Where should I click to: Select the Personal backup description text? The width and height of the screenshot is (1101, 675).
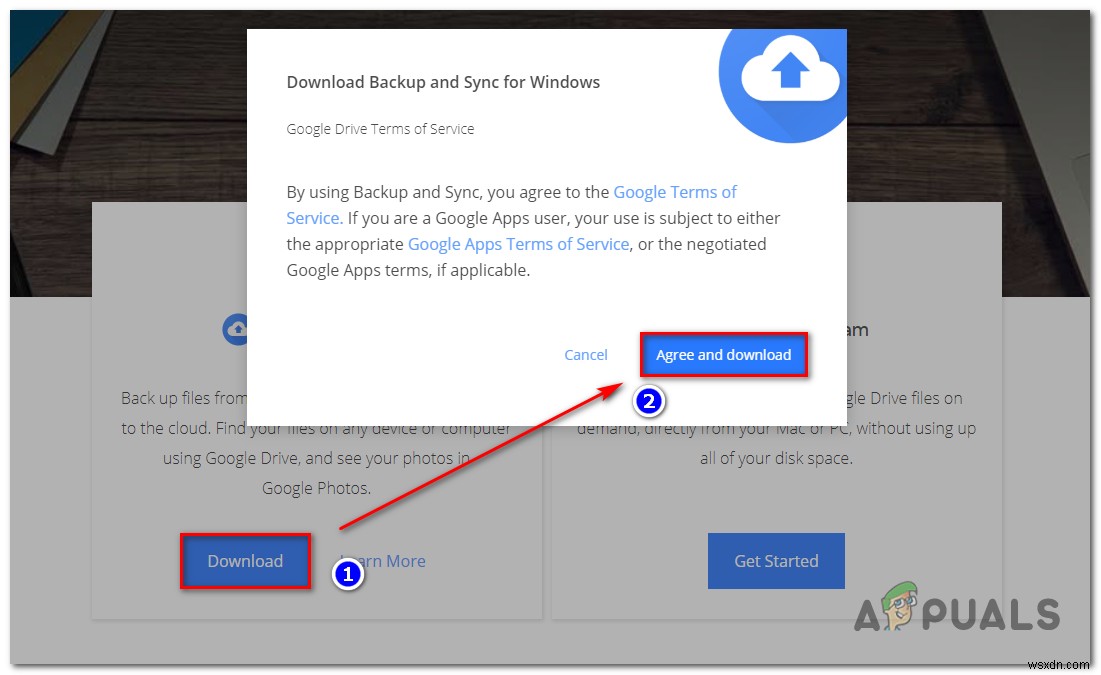[x=316, y=458]
